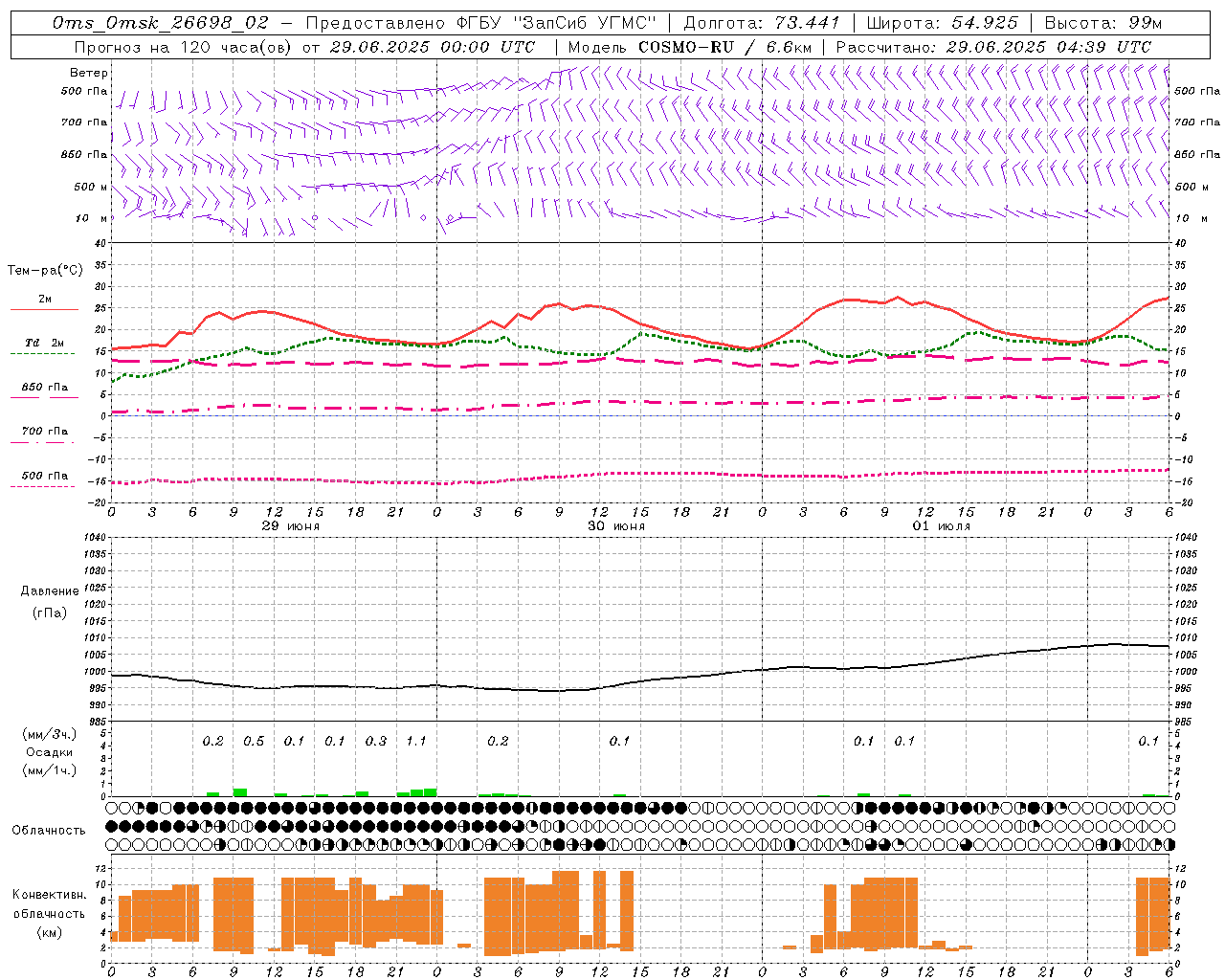Click the (мм/3ч.) precipitation unit label
1225x980 pixels.
(50, 735)
